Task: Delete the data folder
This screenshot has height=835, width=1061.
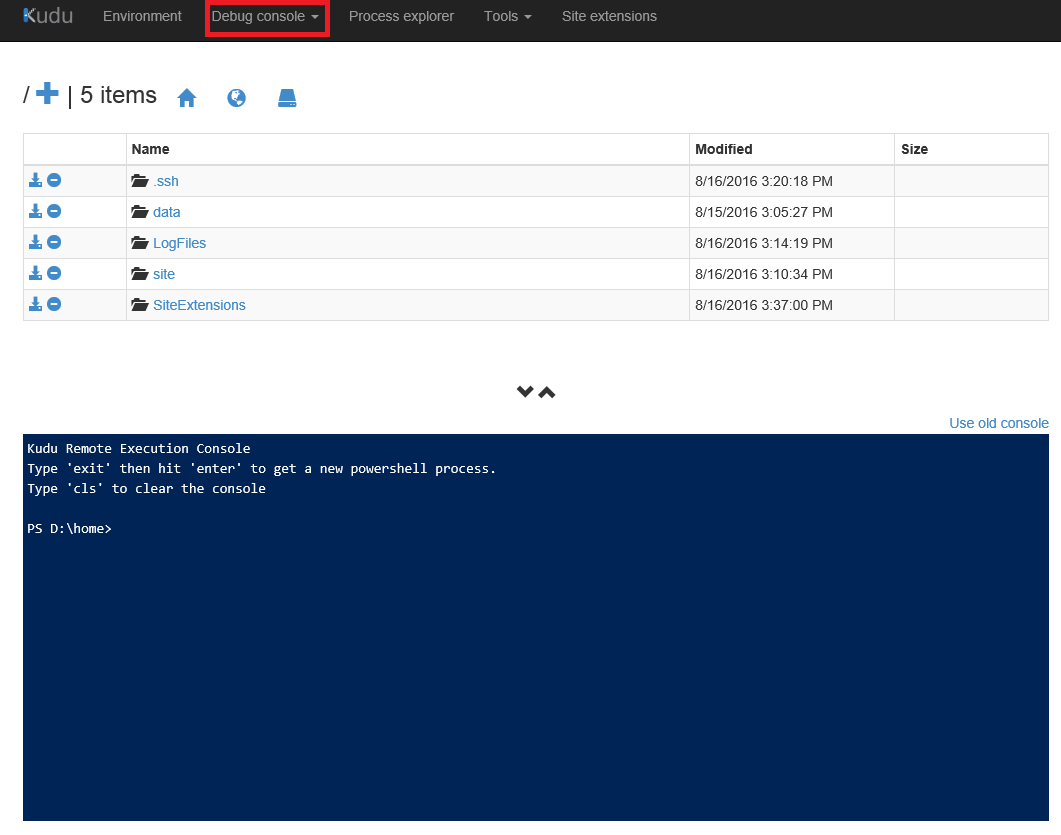Action: [x=54, y=211]
